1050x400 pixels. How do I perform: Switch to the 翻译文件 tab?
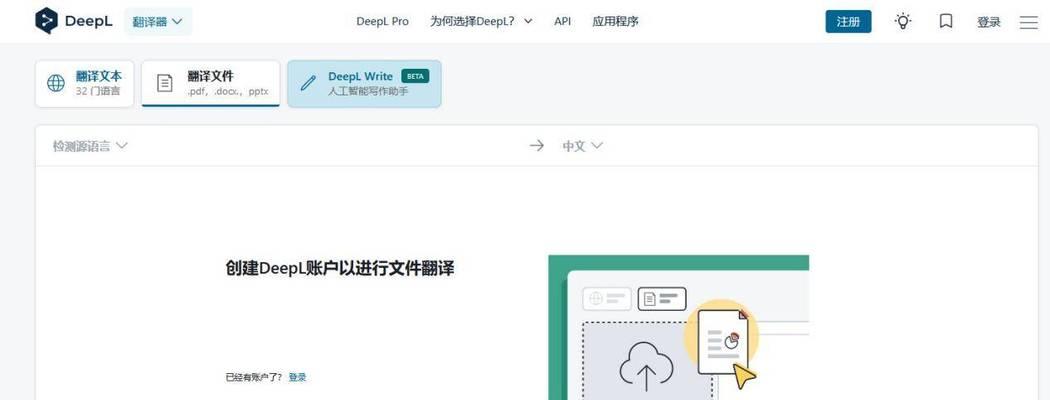[x=211, y=83]
